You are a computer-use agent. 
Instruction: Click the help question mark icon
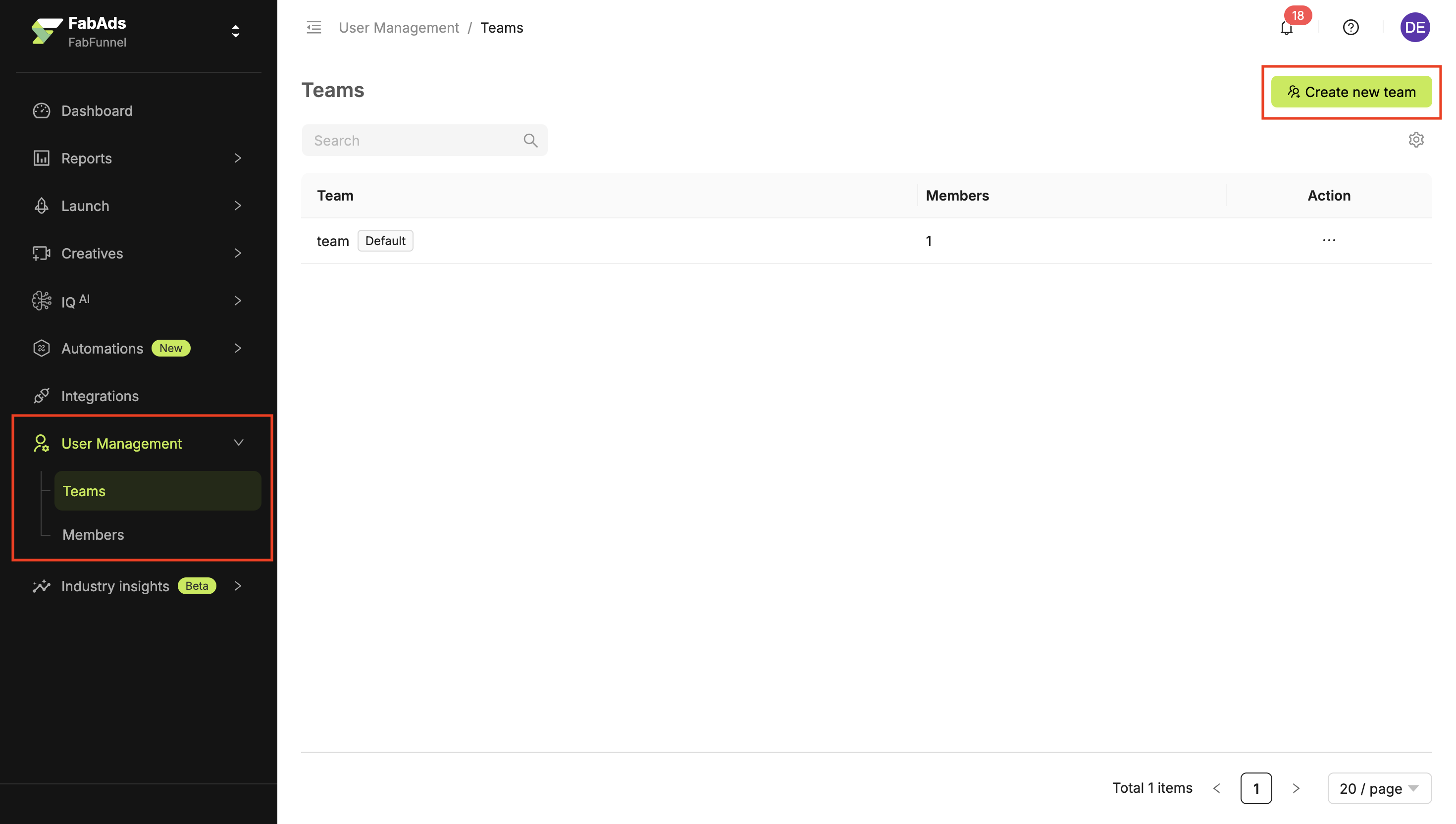point(1350,28)
